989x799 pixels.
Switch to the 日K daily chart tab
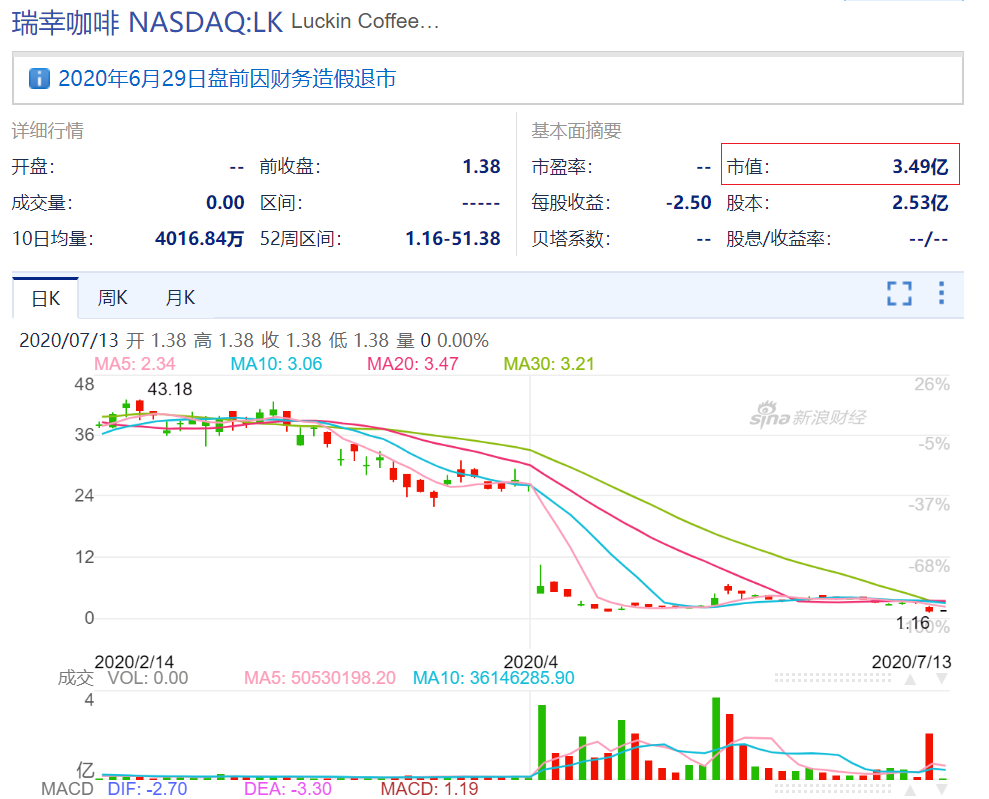coord(45,298)
